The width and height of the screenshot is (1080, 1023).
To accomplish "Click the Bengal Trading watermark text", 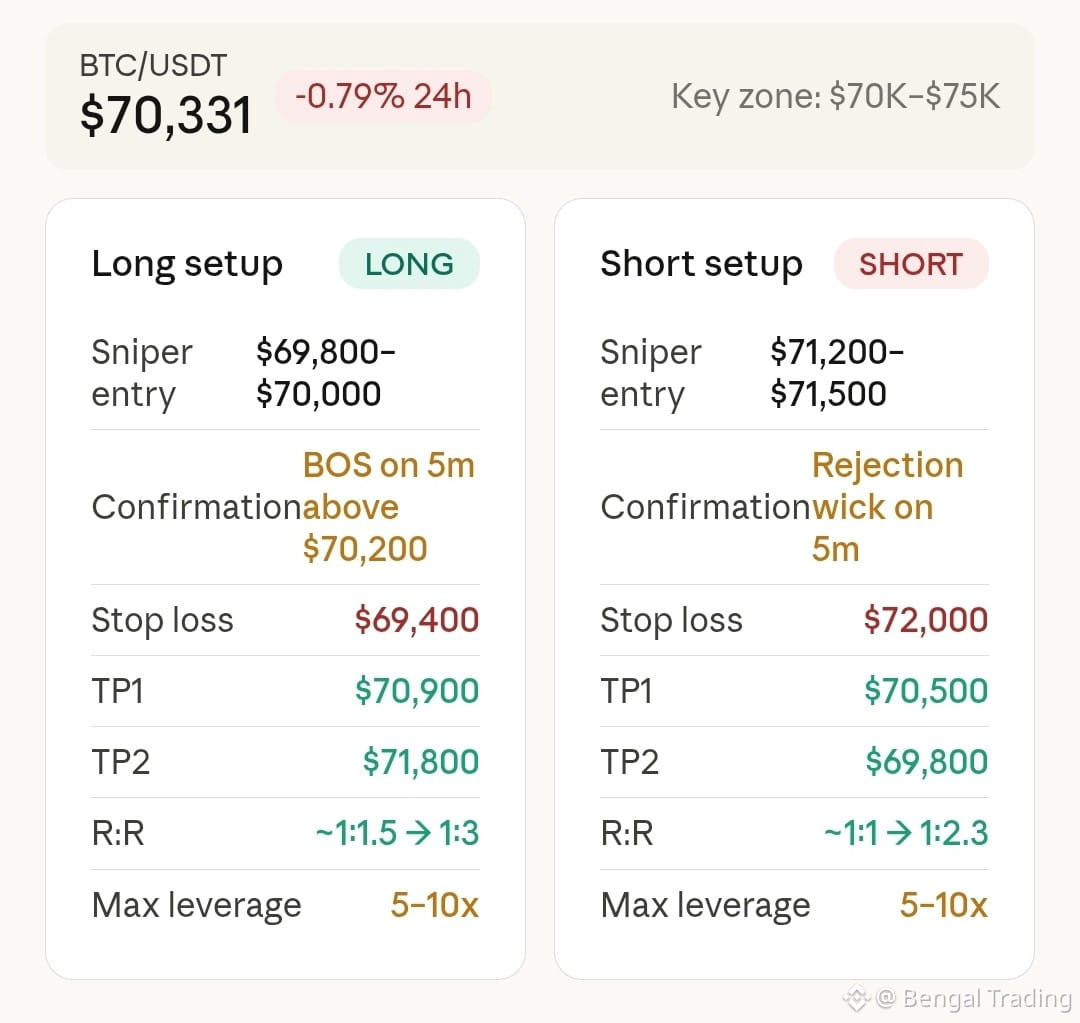I will click(986, 998).
